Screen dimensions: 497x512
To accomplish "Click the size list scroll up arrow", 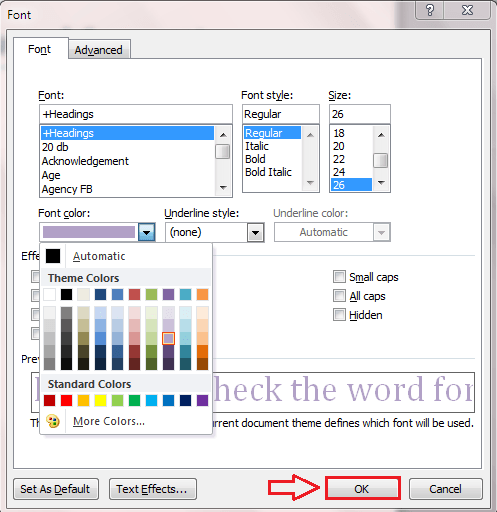I will tap(381, 135).
